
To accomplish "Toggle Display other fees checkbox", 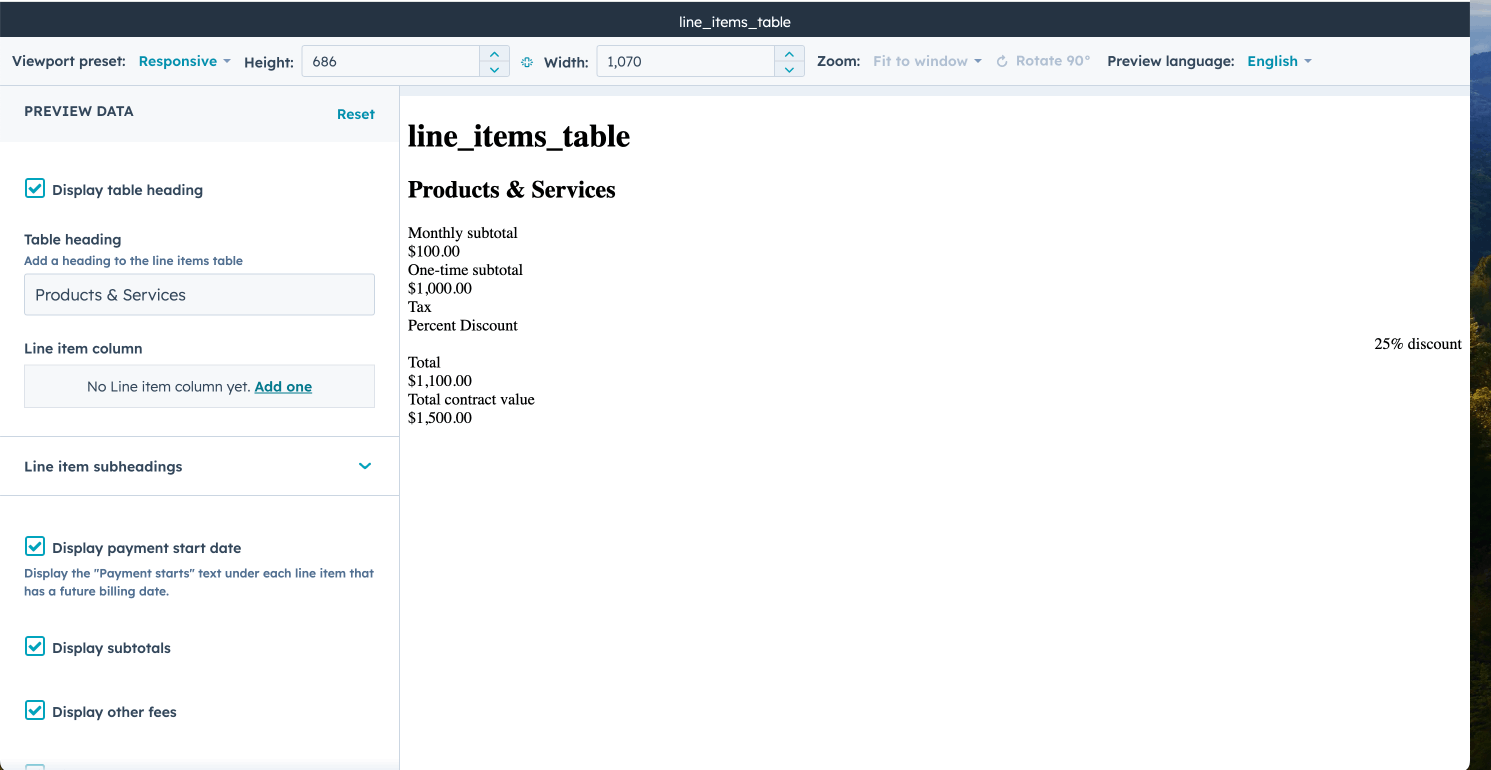I will point(35,710).
